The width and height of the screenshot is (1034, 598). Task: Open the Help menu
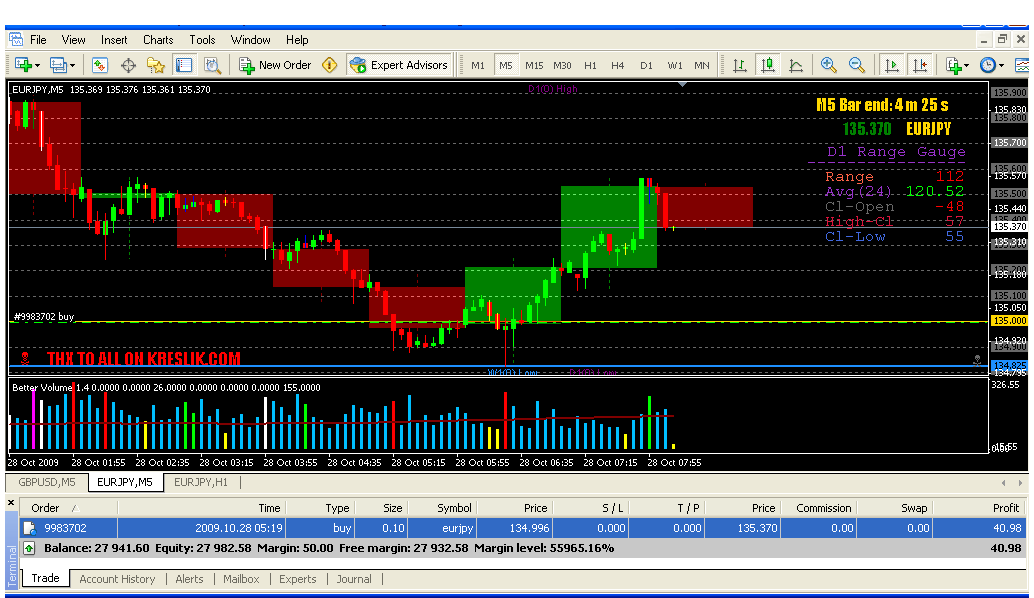coord(297,40)
